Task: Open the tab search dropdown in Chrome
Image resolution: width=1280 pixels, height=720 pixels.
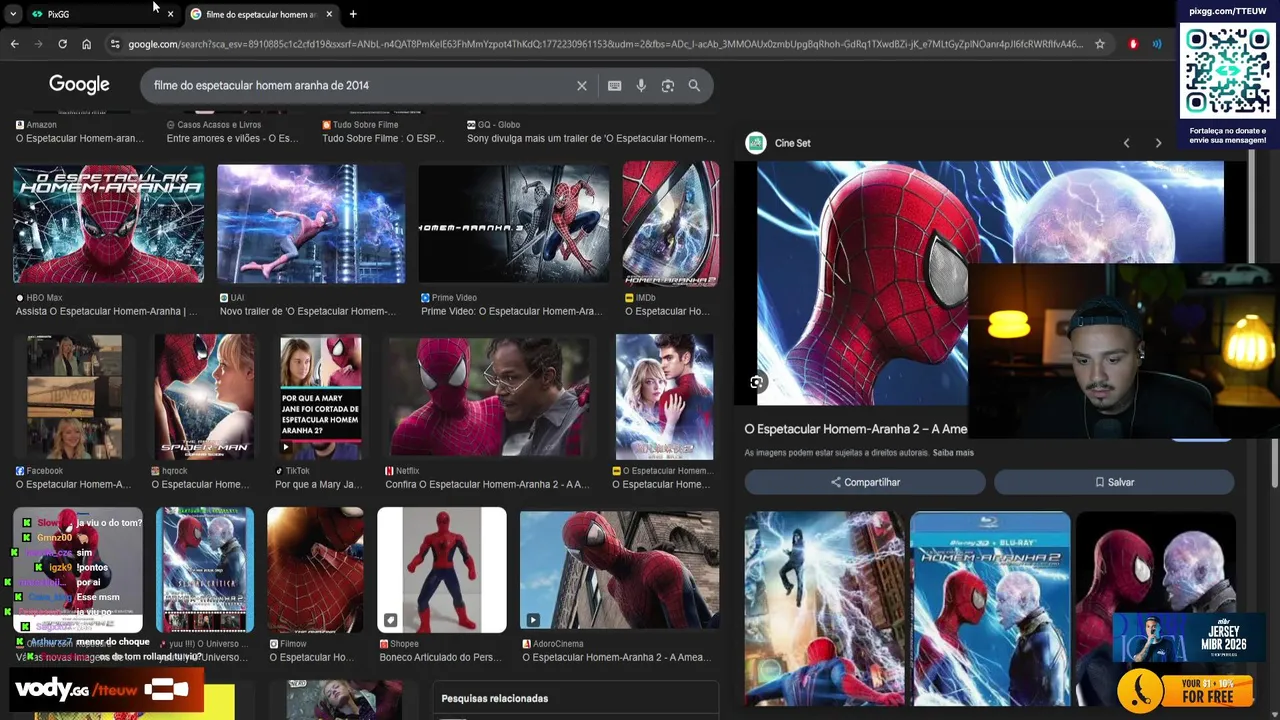Action: point(13,14)
